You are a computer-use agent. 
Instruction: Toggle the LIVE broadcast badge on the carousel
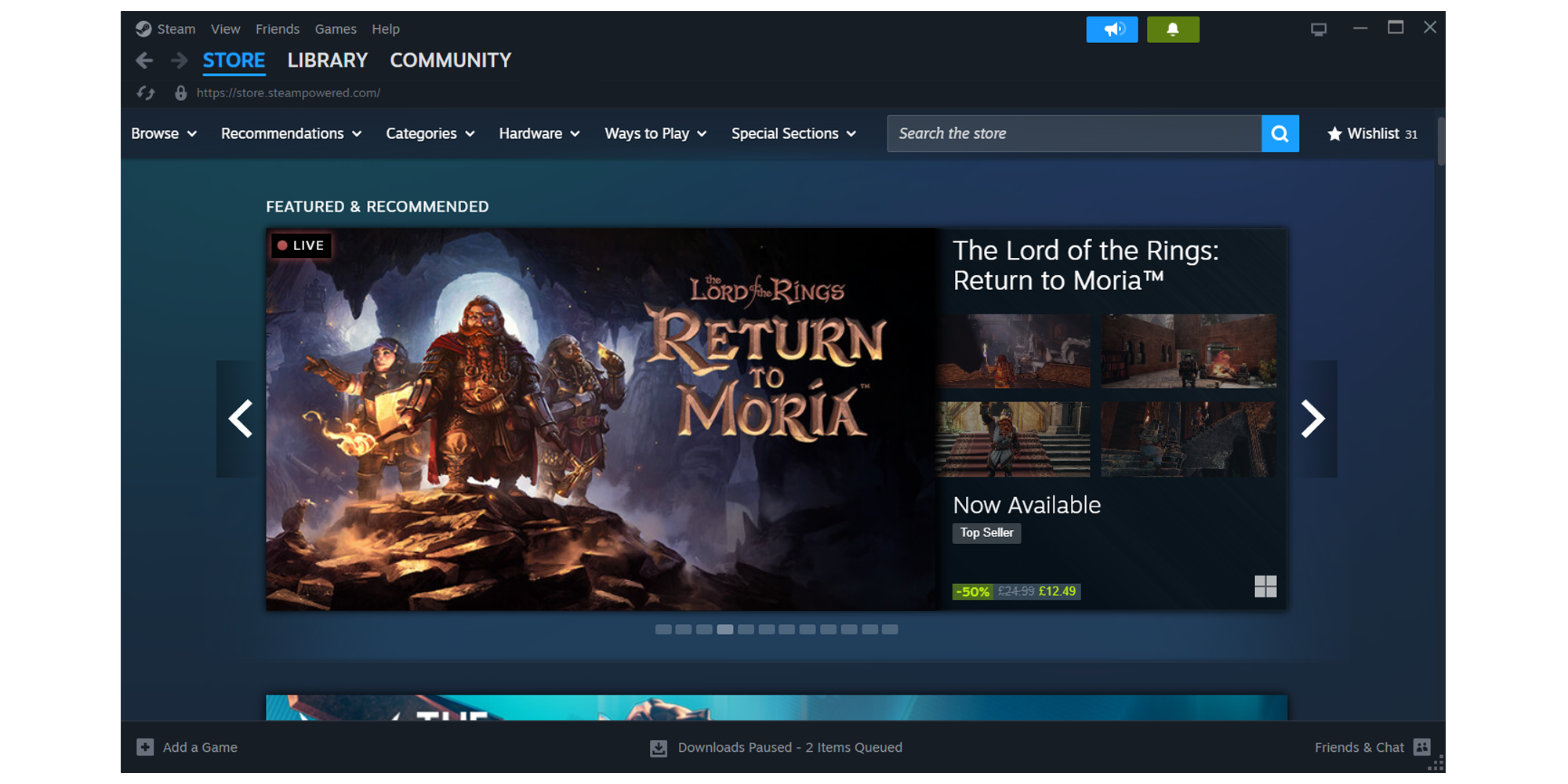coord(301,245)
